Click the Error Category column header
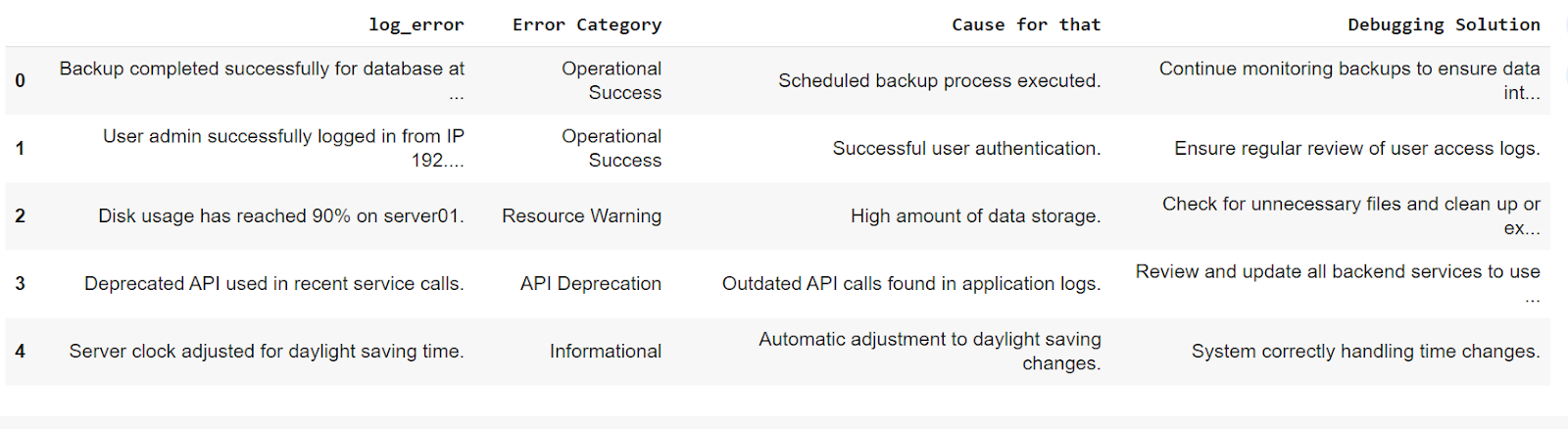 [587, 24]
